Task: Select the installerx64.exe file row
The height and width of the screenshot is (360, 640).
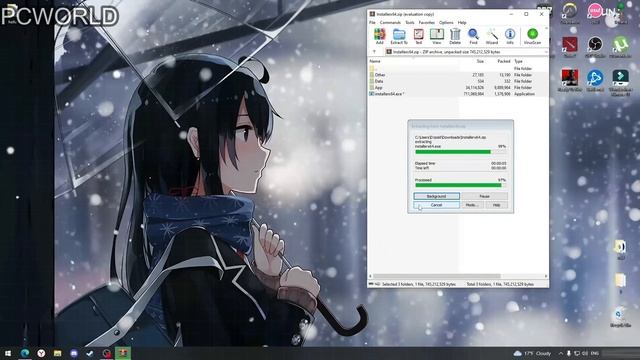Action: point(458,94)
